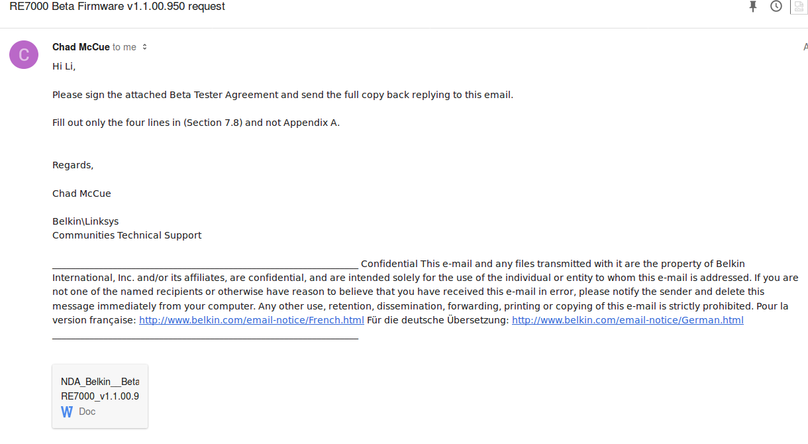
Task: Click the 'to me' recipient text
Action: point(125,47)
